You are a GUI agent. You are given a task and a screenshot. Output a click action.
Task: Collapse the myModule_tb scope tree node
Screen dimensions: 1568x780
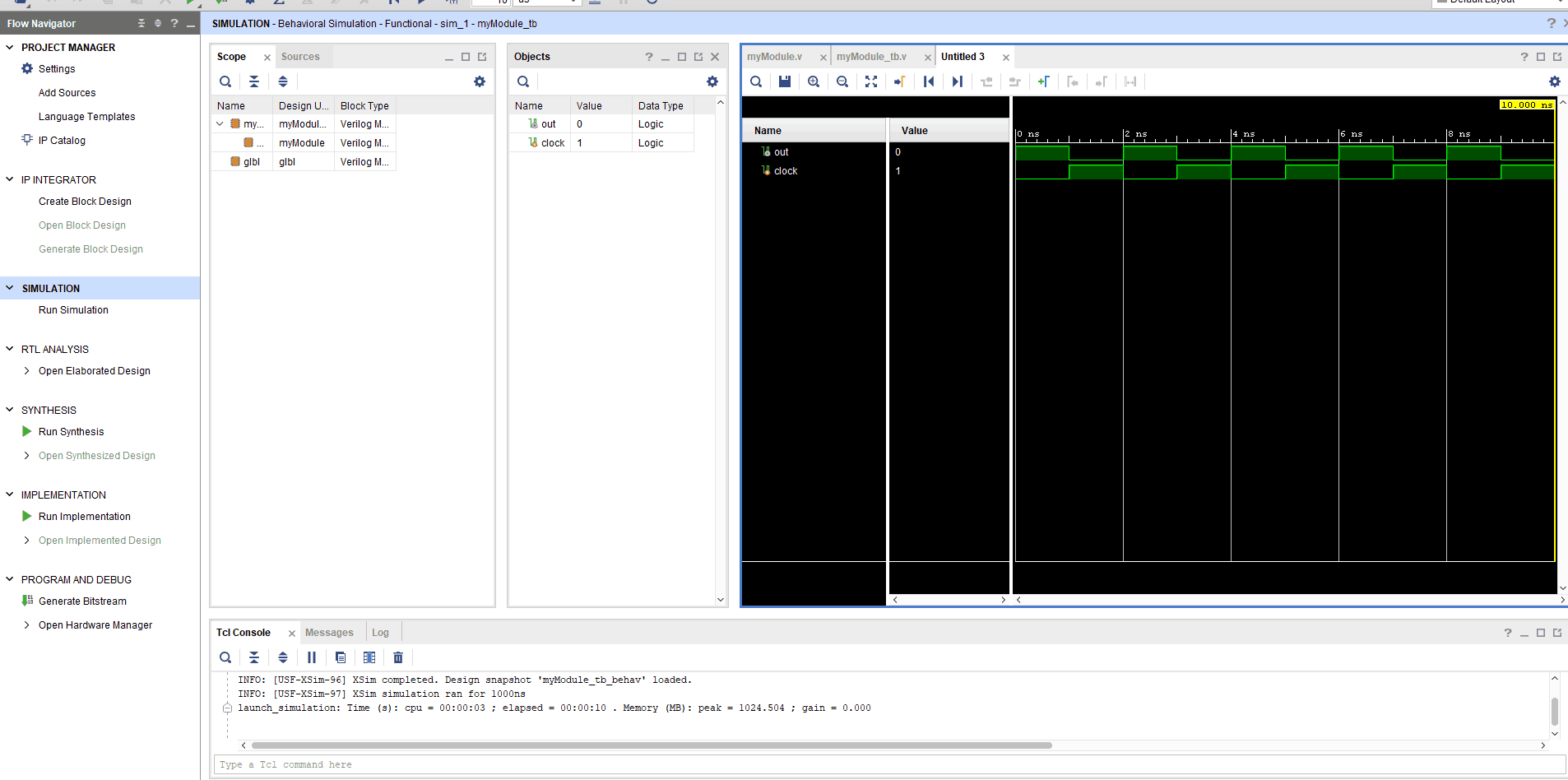tap(220, 124)
